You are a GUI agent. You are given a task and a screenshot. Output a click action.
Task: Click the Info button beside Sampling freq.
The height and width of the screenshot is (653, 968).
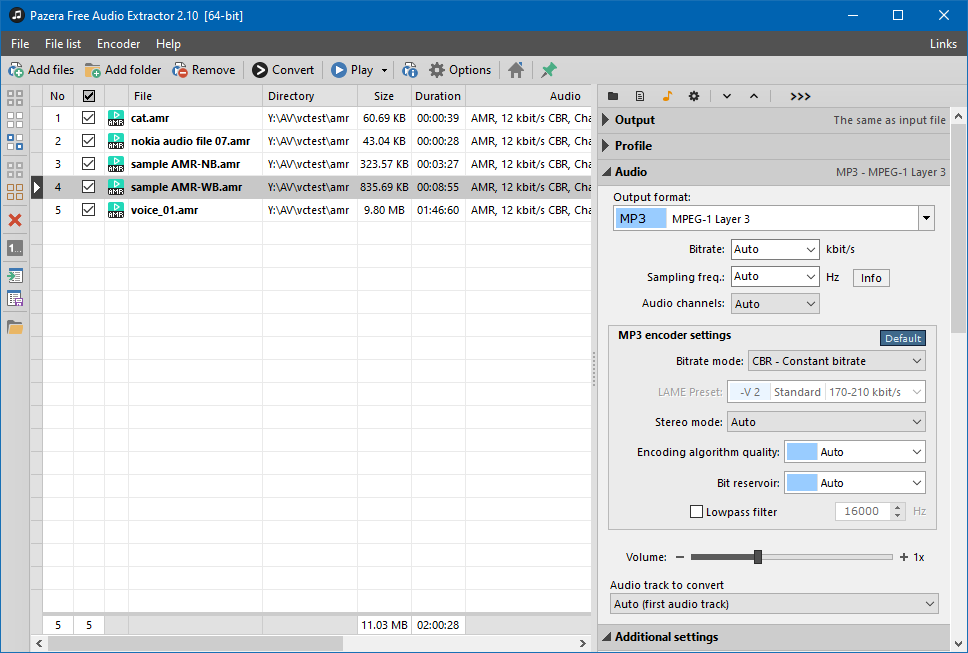click(x=871, y=278)
